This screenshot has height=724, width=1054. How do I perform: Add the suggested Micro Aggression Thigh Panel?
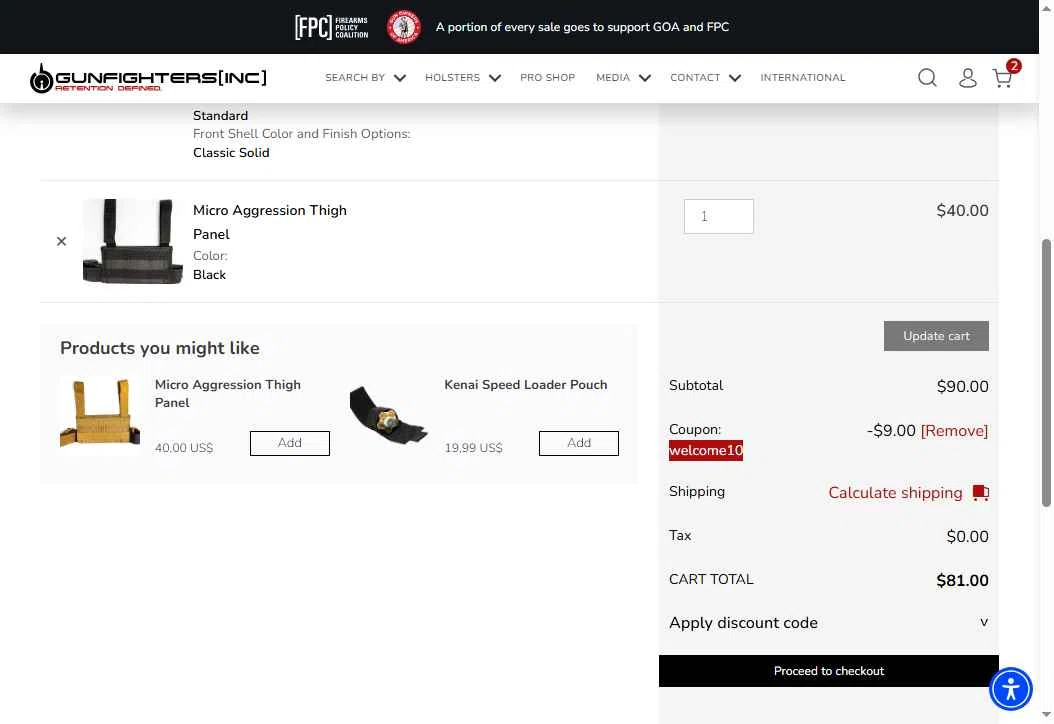click(290, 443)
